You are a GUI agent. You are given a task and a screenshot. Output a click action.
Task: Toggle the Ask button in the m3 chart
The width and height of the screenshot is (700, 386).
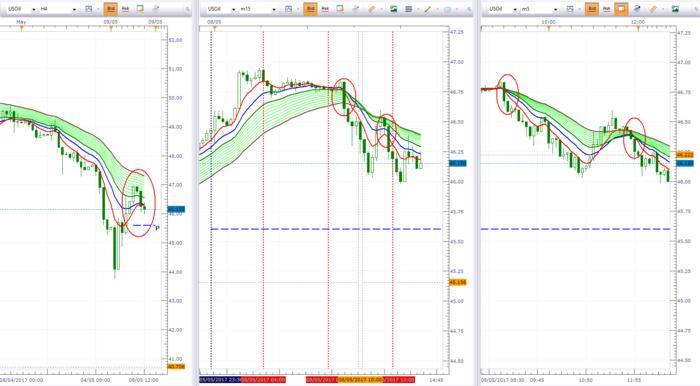click(x=607, y=9)
